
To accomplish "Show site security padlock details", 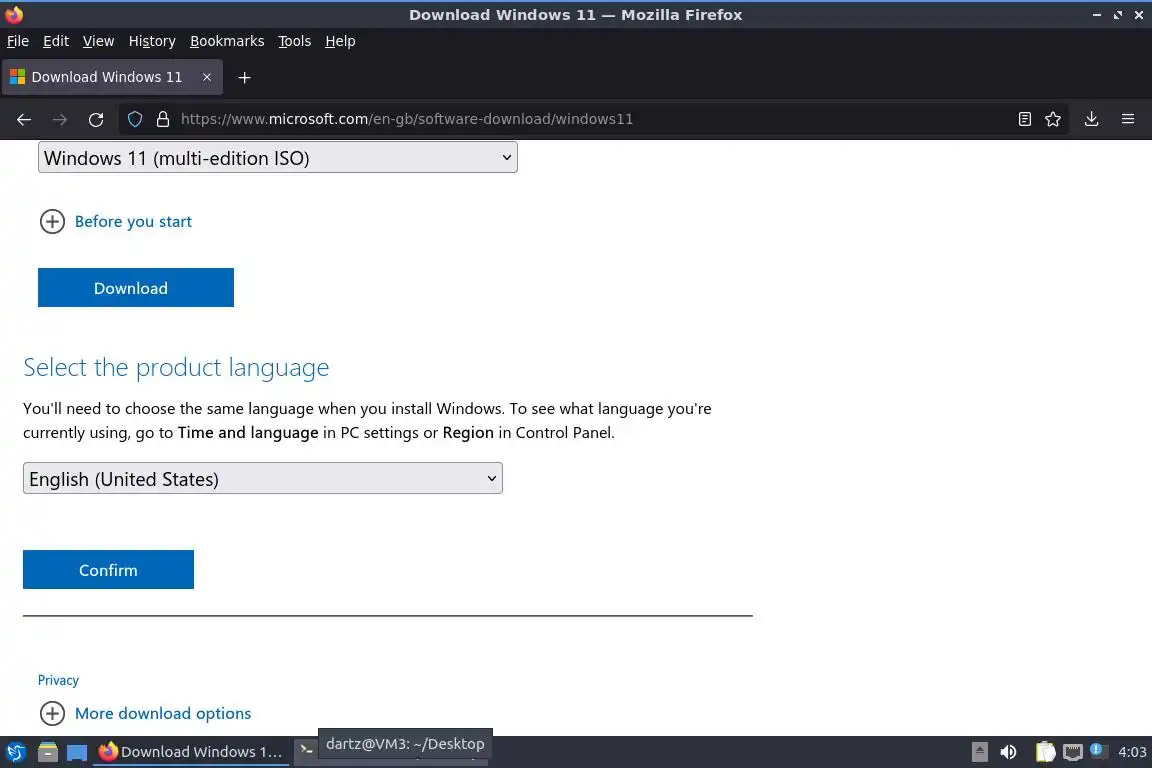I will click(163, 119).
